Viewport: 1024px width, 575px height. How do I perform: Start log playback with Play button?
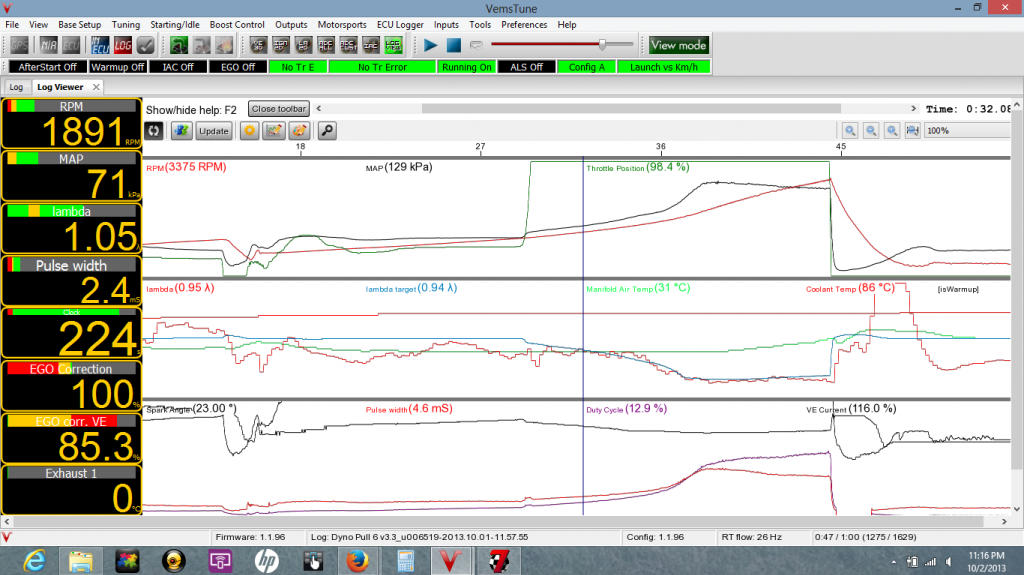430,45
